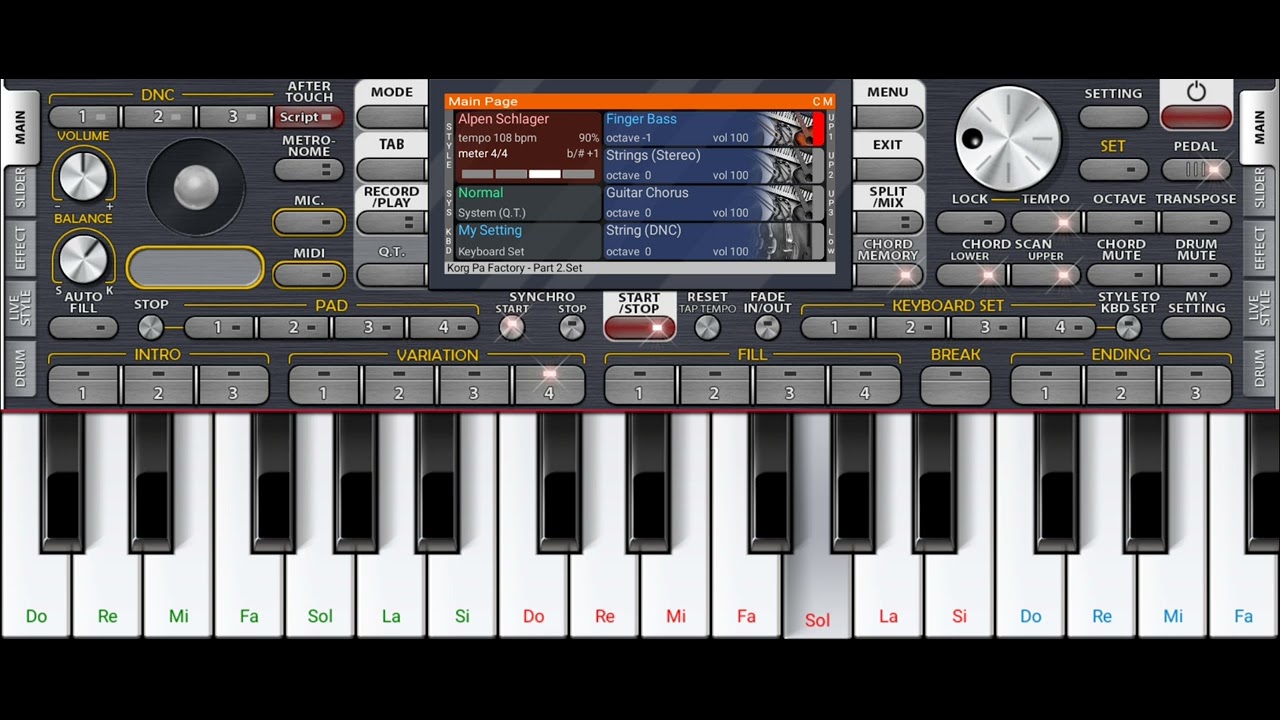Image resolution: width=1280 pixels, height=720 pixels.
Task: Tap the Fade In/Out round button
Action: pyautogui.click(x=767, y=327)
